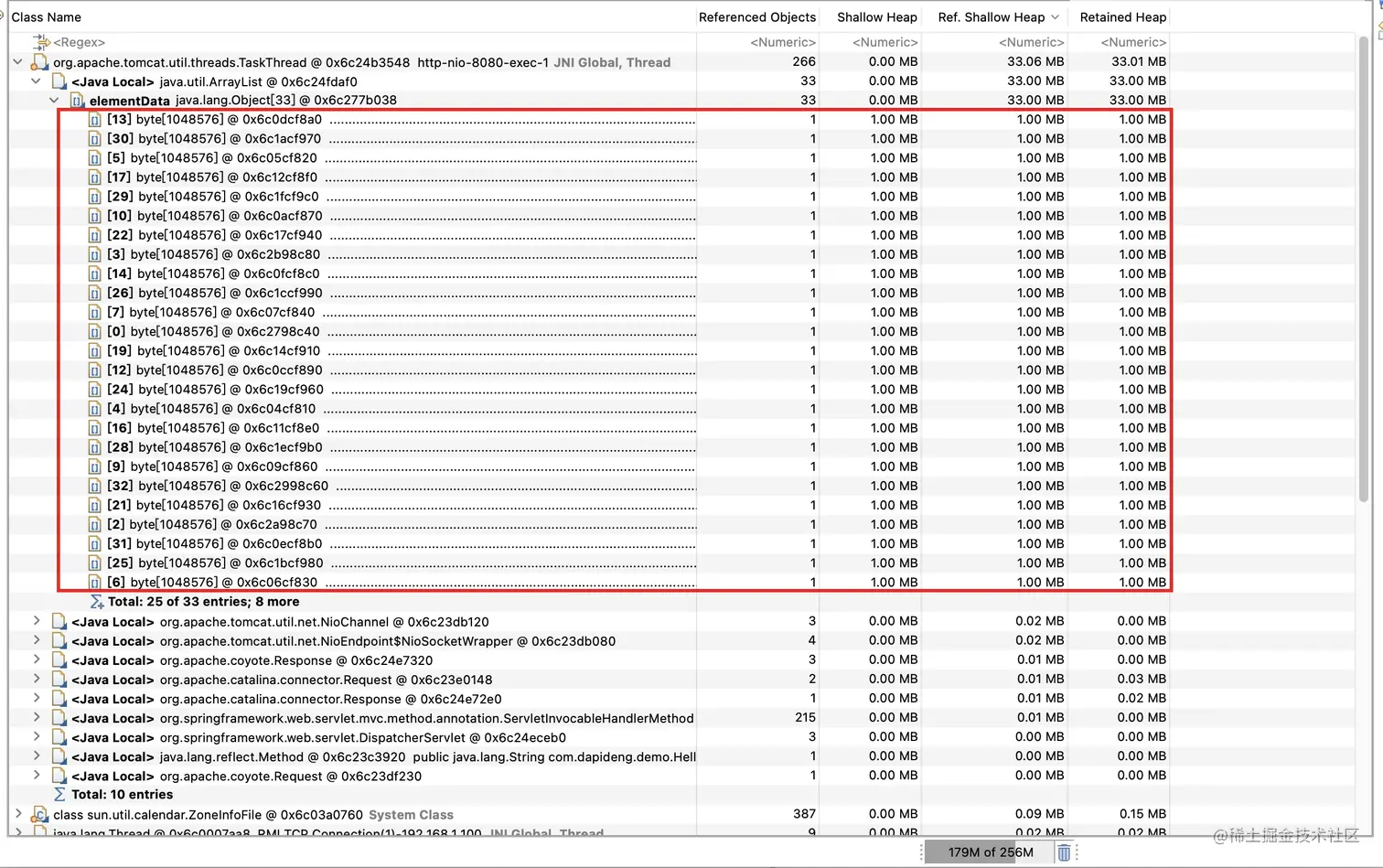Click the byte array icon for [5]
1383x868 pixels.
pyautogui.click(x=94, y=158)
